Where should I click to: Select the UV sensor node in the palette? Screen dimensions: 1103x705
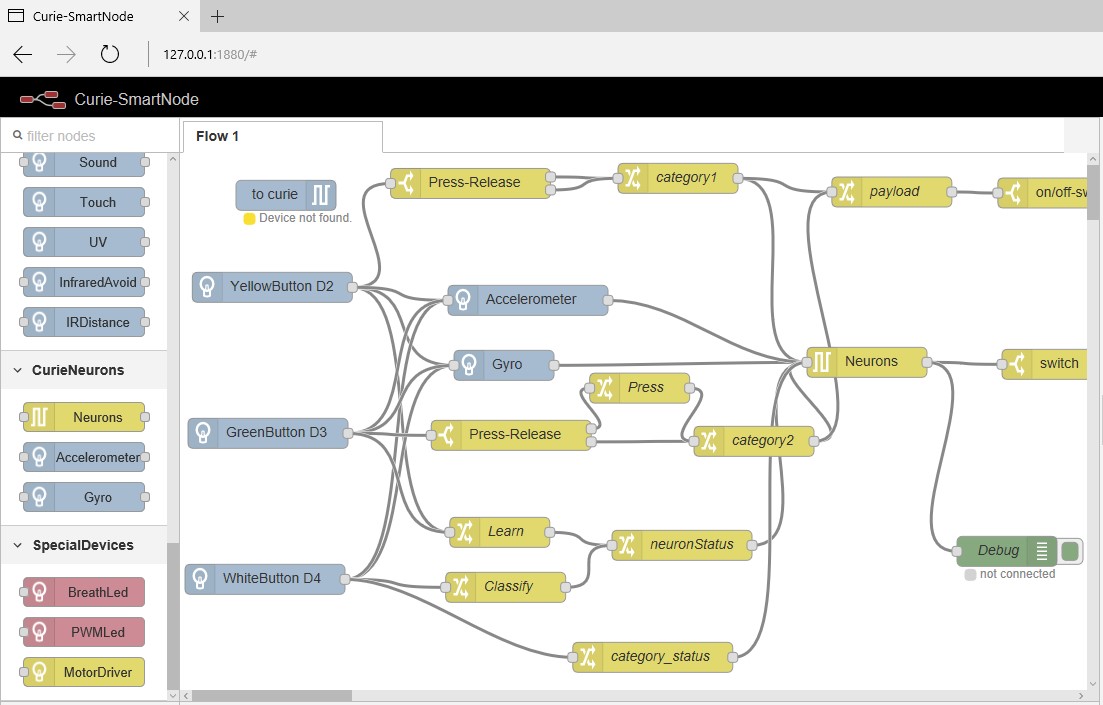point(84,242)
